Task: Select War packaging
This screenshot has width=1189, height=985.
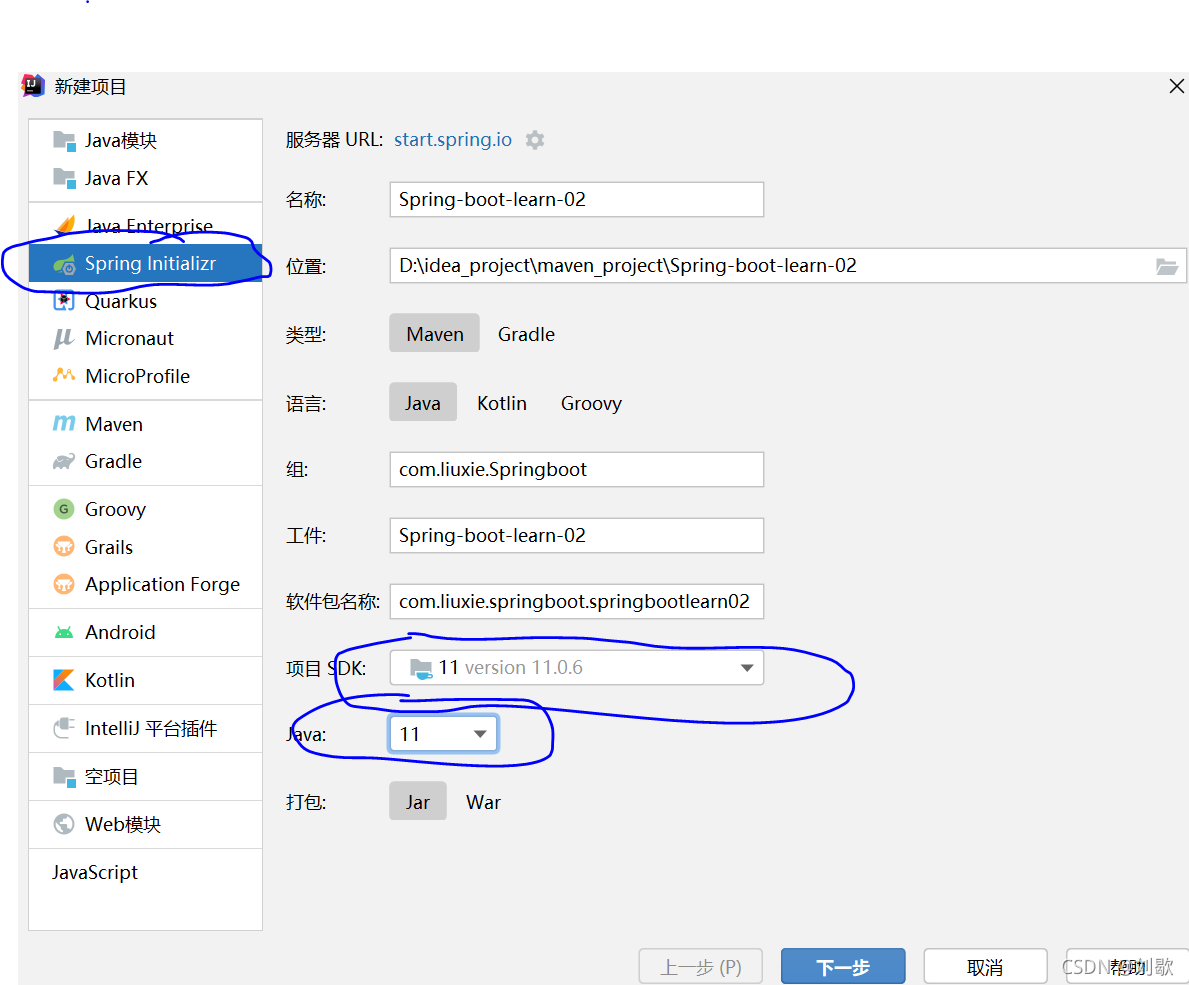Action: [484, 802]
